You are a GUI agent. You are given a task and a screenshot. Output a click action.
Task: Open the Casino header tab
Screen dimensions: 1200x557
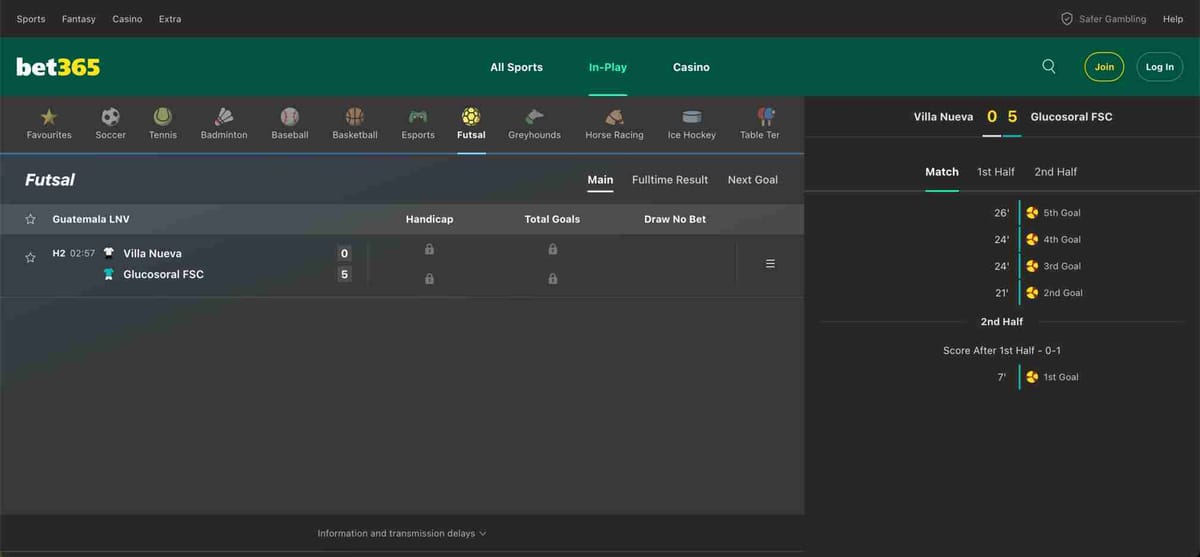point(691,67)
